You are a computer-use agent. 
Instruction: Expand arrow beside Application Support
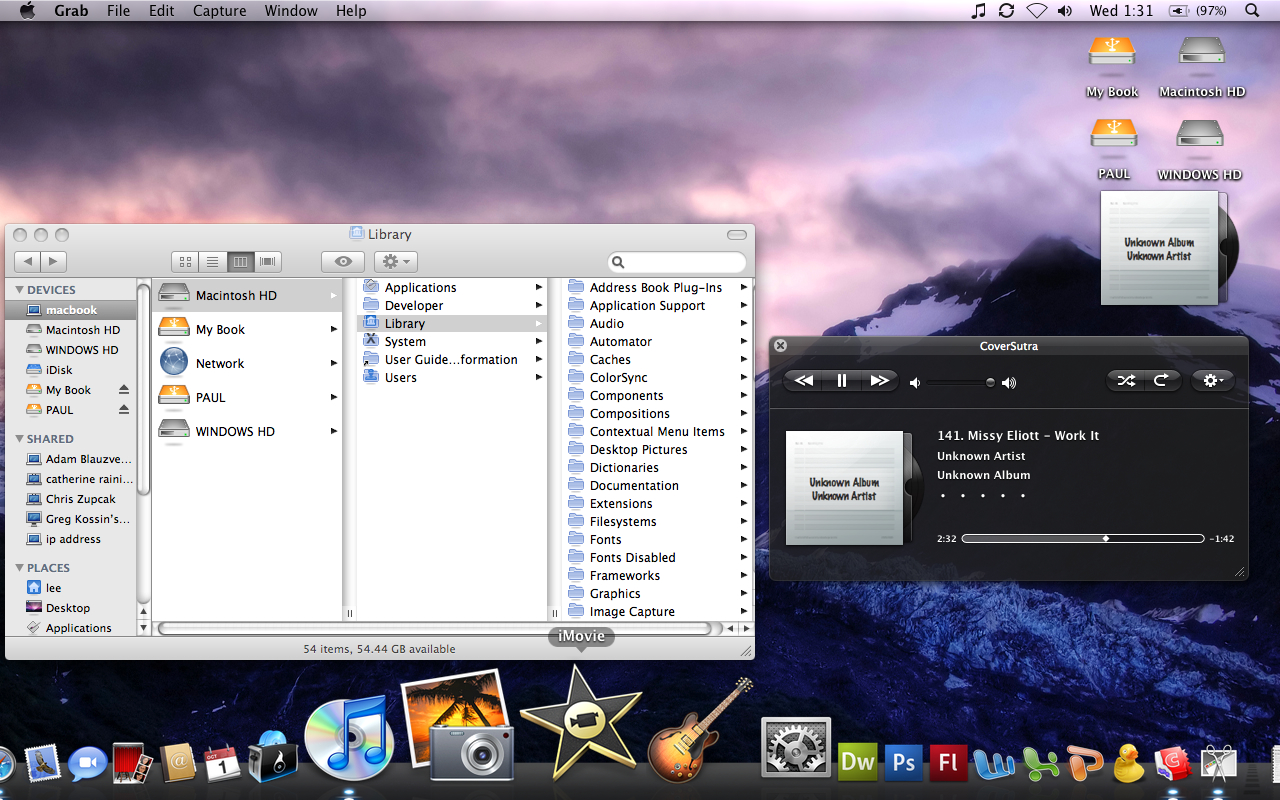[743, 306]
